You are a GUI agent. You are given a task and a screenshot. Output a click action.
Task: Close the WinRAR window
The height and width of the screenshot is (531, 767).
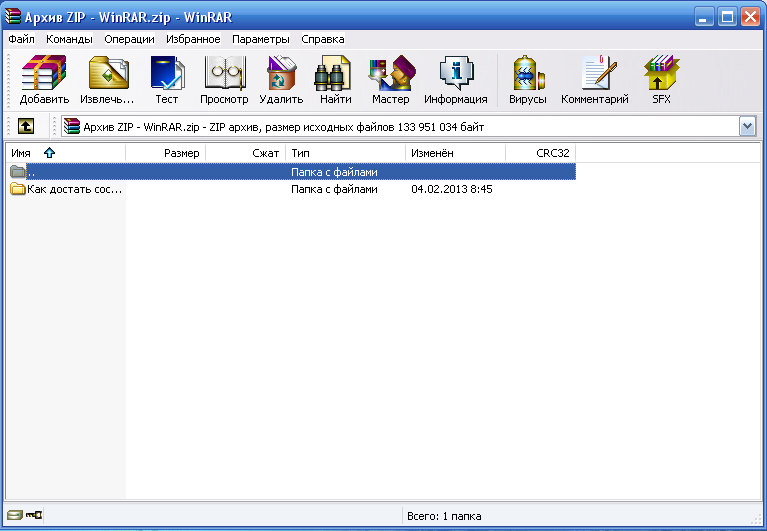(750, 17)
